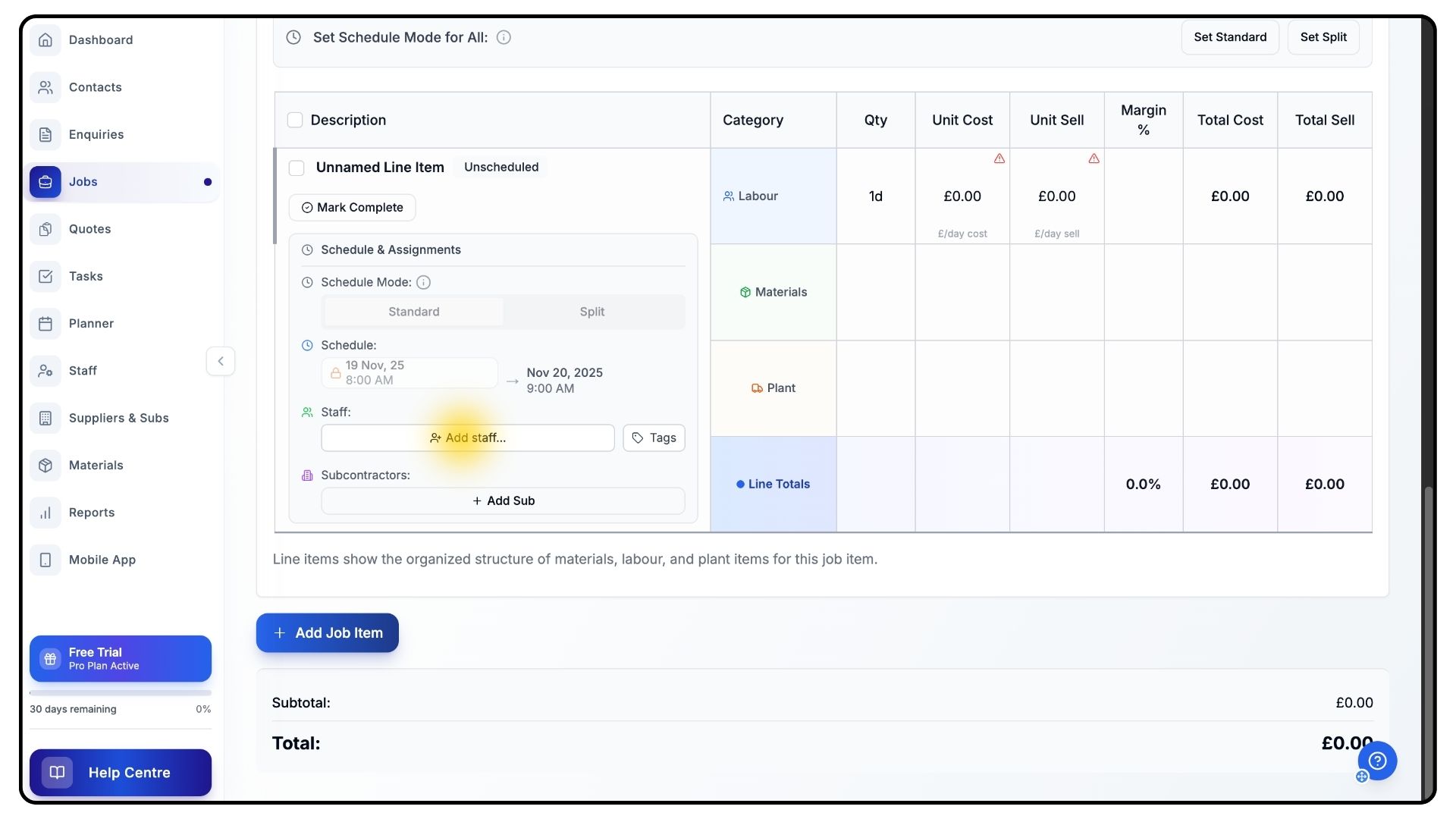The height and width of the screenshot is (819, 1456).
Task: Click the free trial progress bar
Action: [x=120, y=692]
